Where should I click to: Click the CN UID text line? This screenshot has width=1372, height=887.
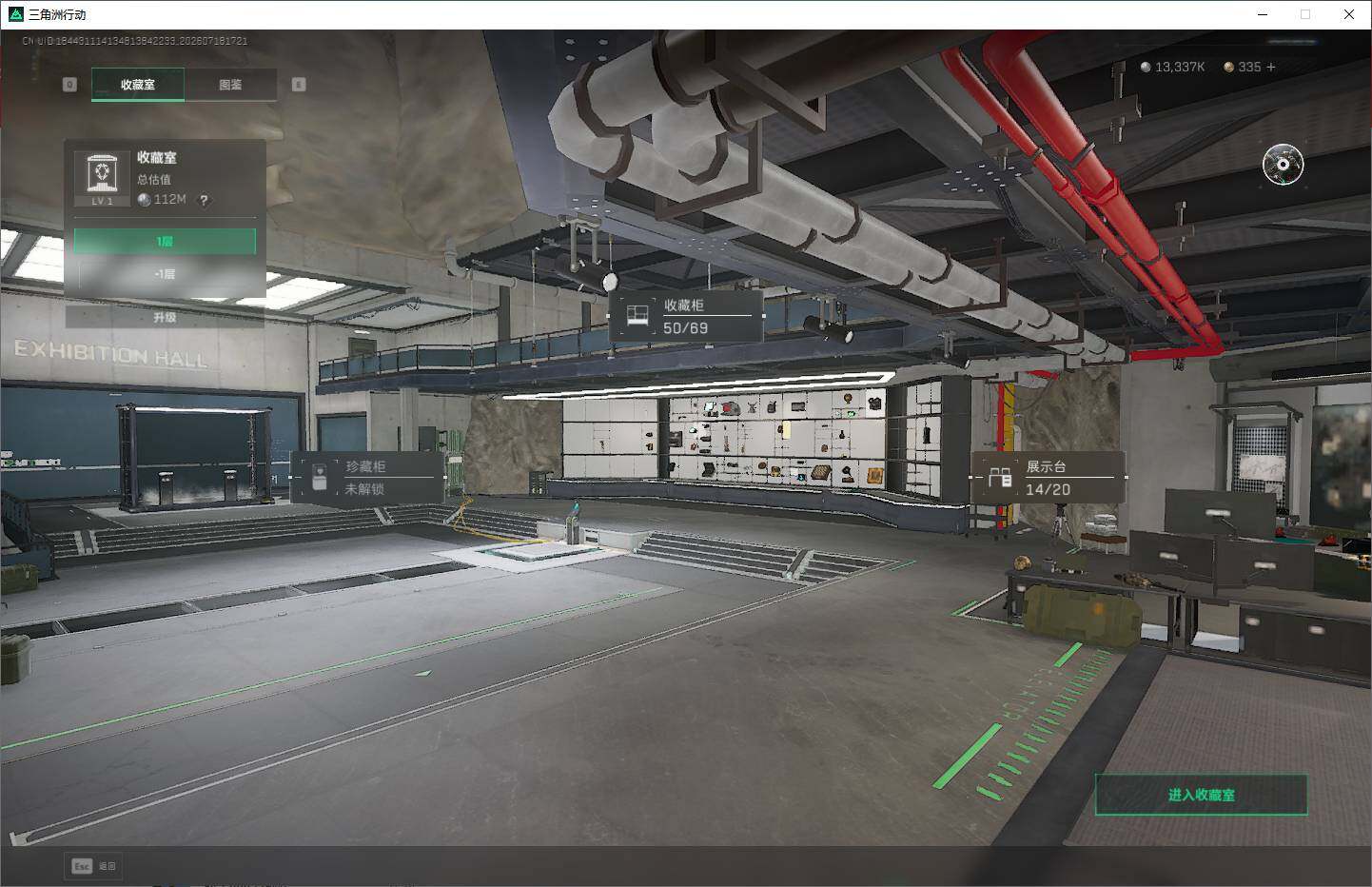[135, 41]
